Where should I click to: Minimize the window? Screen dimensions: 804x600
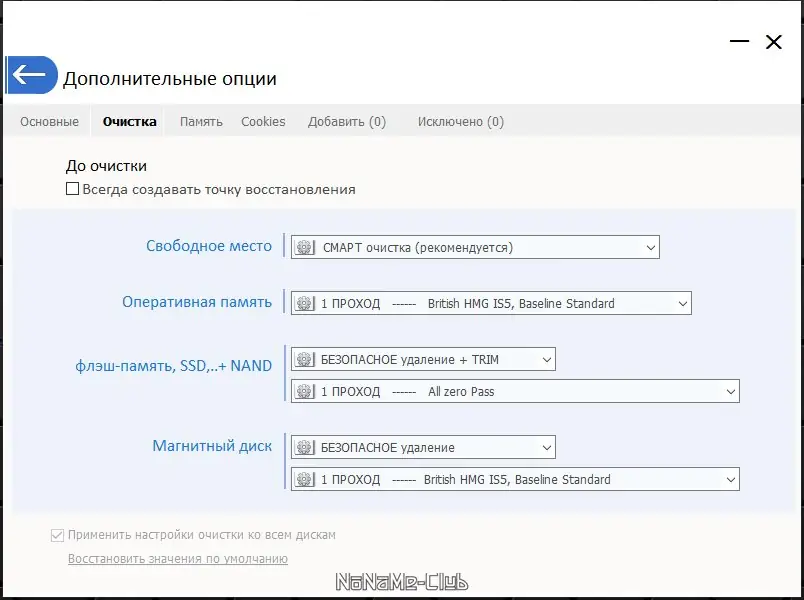click(739, 41)
